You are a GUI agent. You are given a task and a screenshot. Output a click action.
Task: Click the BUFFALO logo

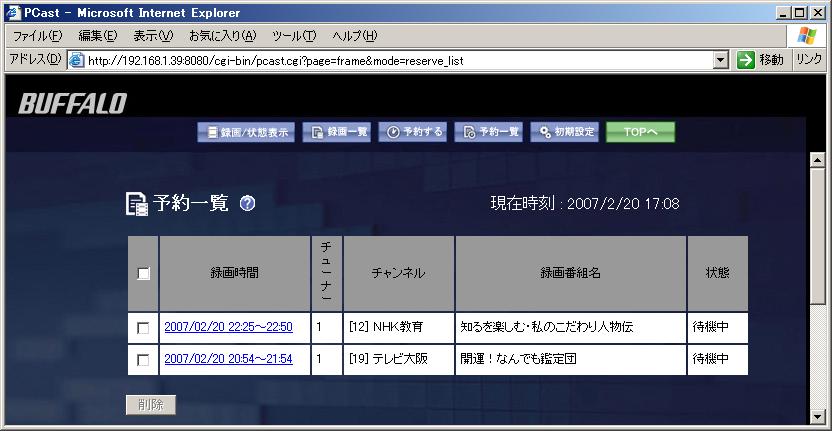[73, 104]
